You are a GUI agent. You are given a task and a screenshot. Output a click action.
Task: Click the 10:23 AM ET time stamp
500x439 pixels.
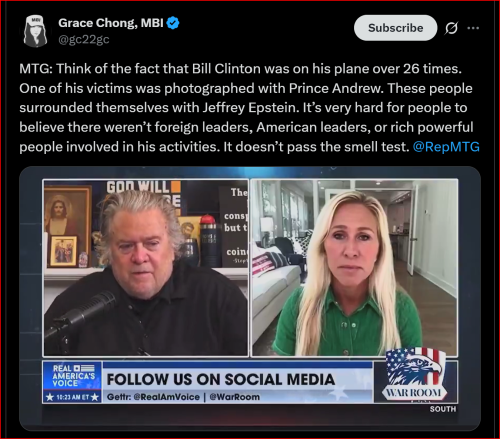point(72,397)
